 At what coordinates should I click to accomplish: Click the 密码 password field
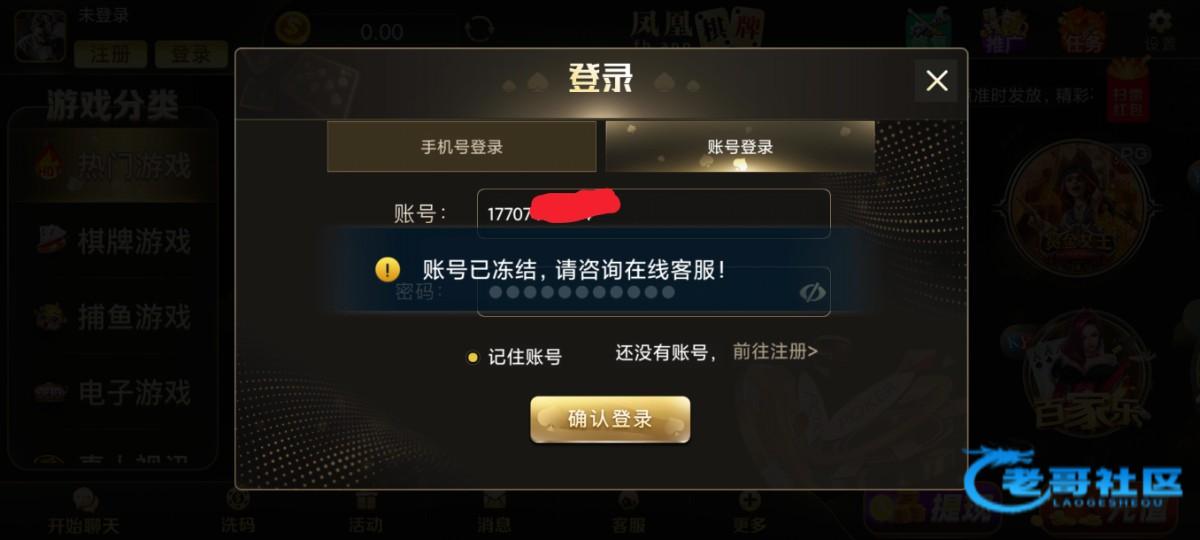click(x=653, y=292)
